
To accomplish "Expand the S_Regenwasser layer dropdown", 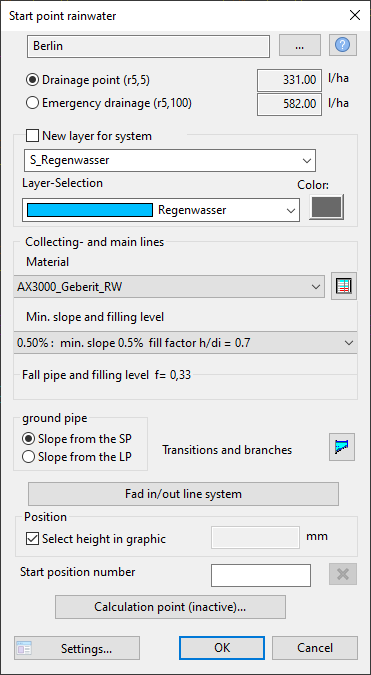I will [170, 161].
